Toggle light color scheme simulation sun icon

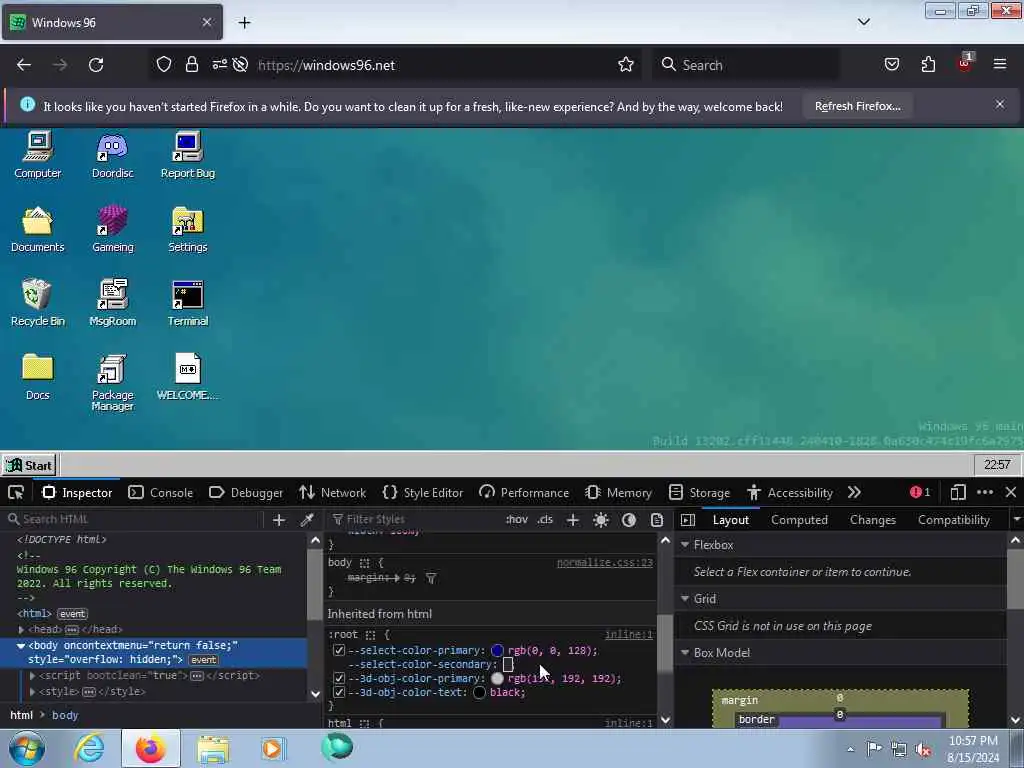(601, 520)
